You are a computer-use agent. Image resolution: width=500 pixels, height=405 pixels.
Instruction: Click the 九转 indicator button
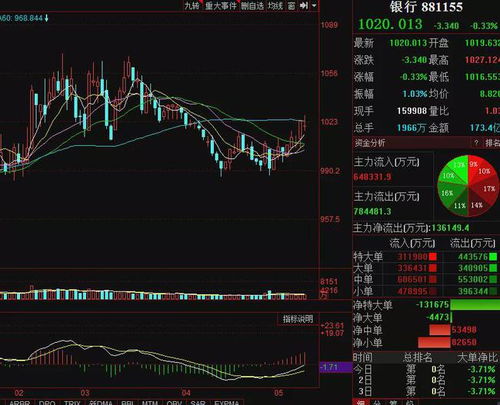192,5
